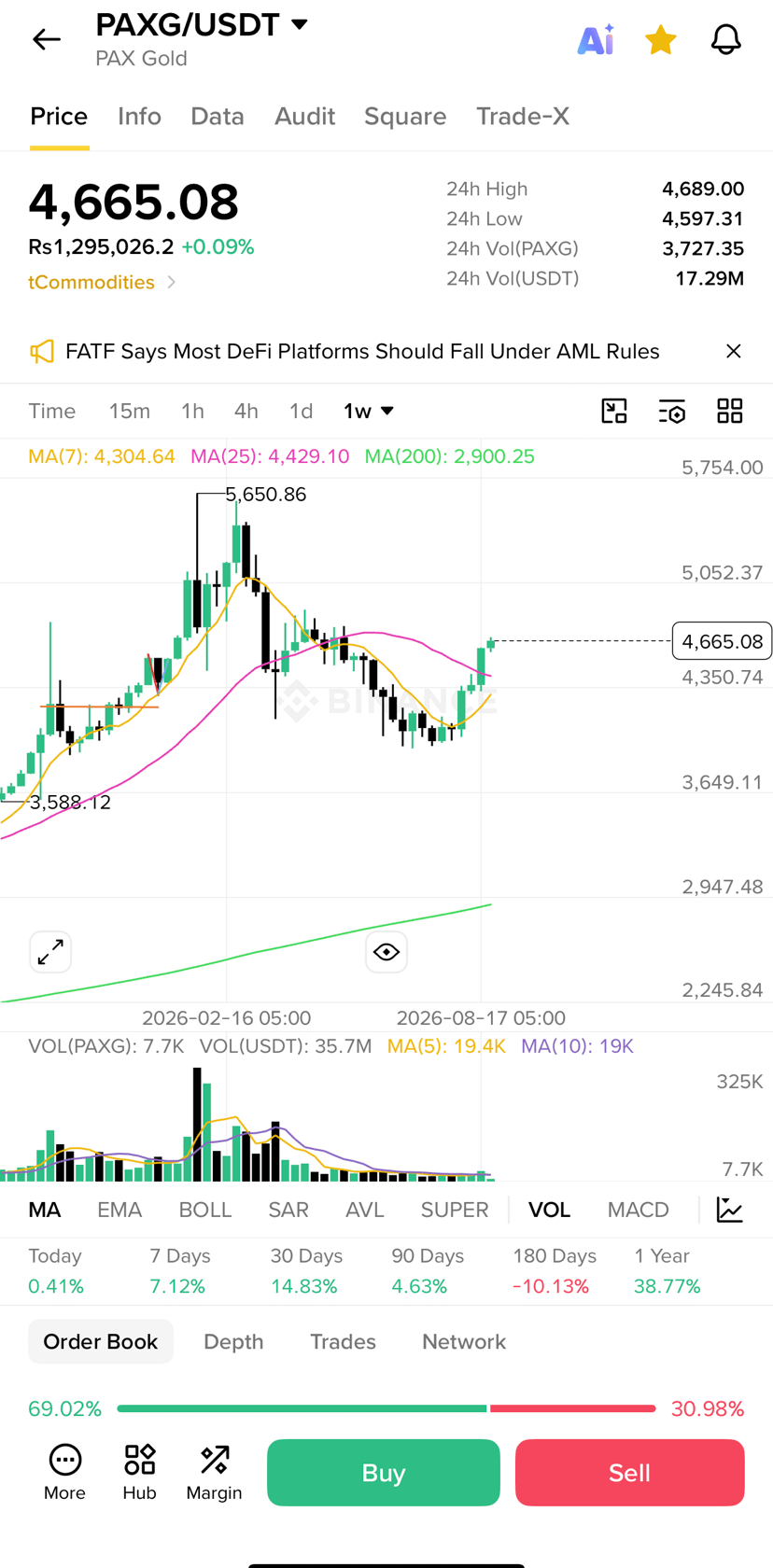Open the chart drawing tools icon

pos(614,412)
